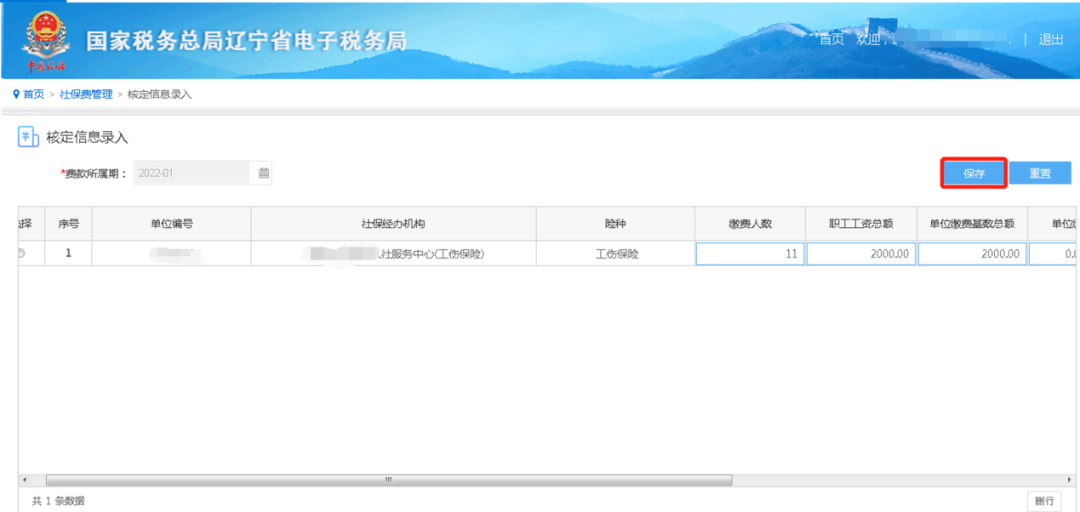Click the location pin icon in breadcrumb
Viewport: 1080px width, 512px height.
click(x=16, y=94)
